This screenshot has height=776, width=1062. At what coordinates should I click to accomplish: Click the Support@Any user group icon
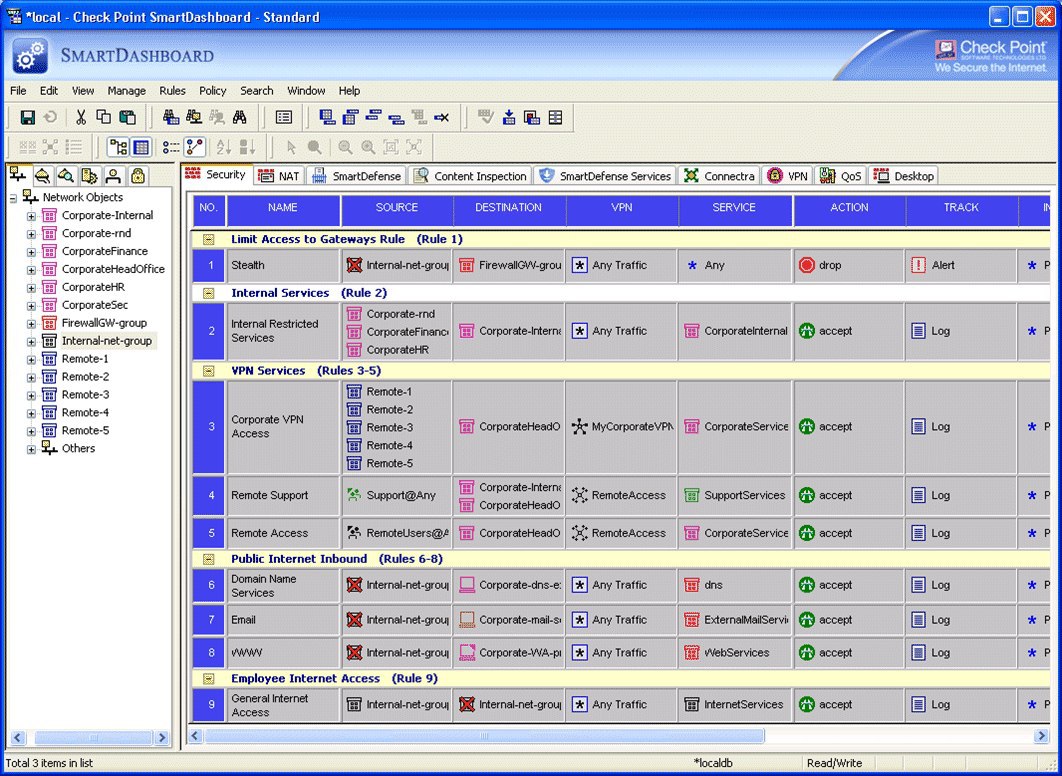(x=354, y=495)
